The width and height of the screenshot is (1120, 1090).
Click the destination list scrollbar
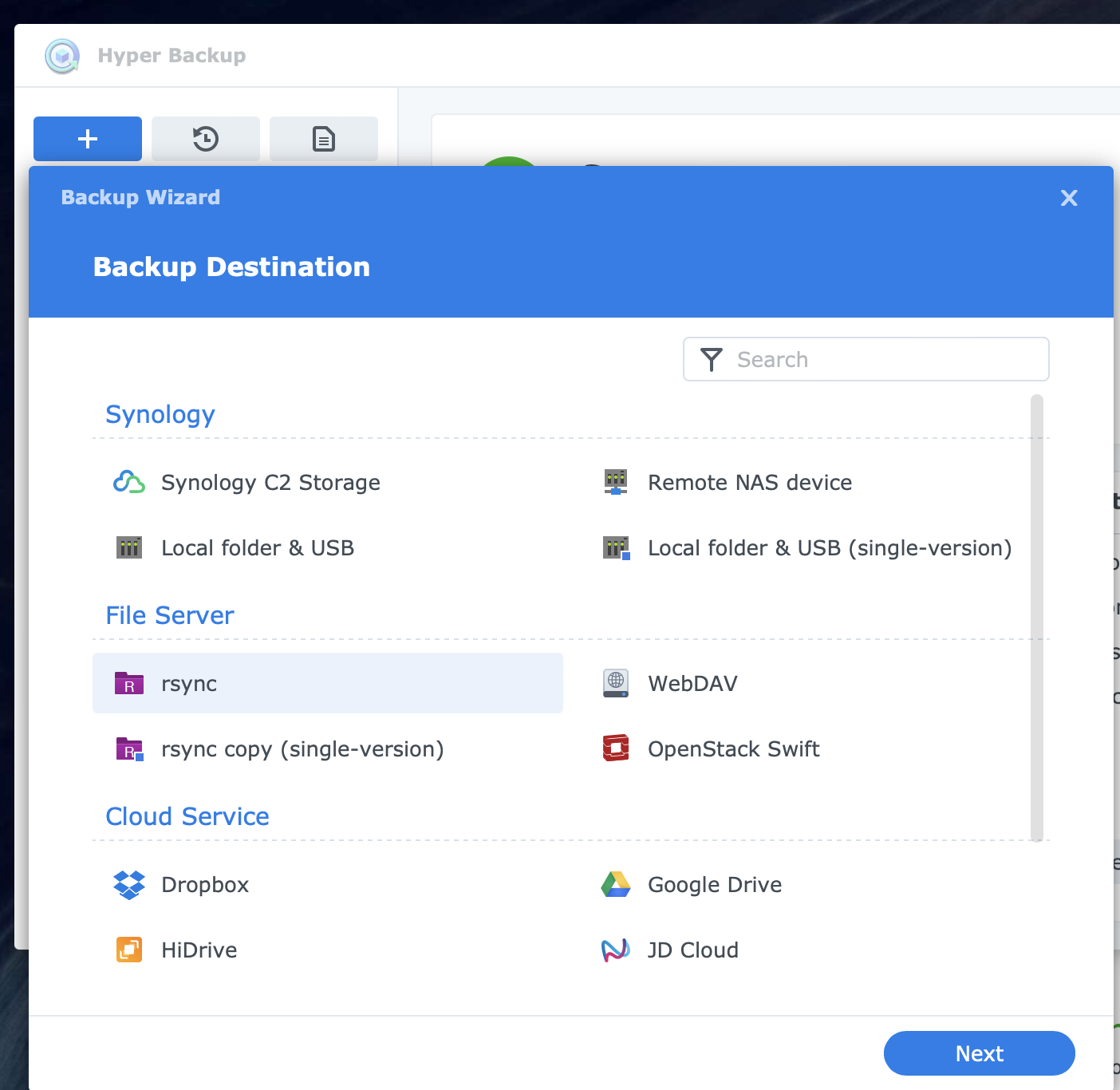click(1037, 618)
